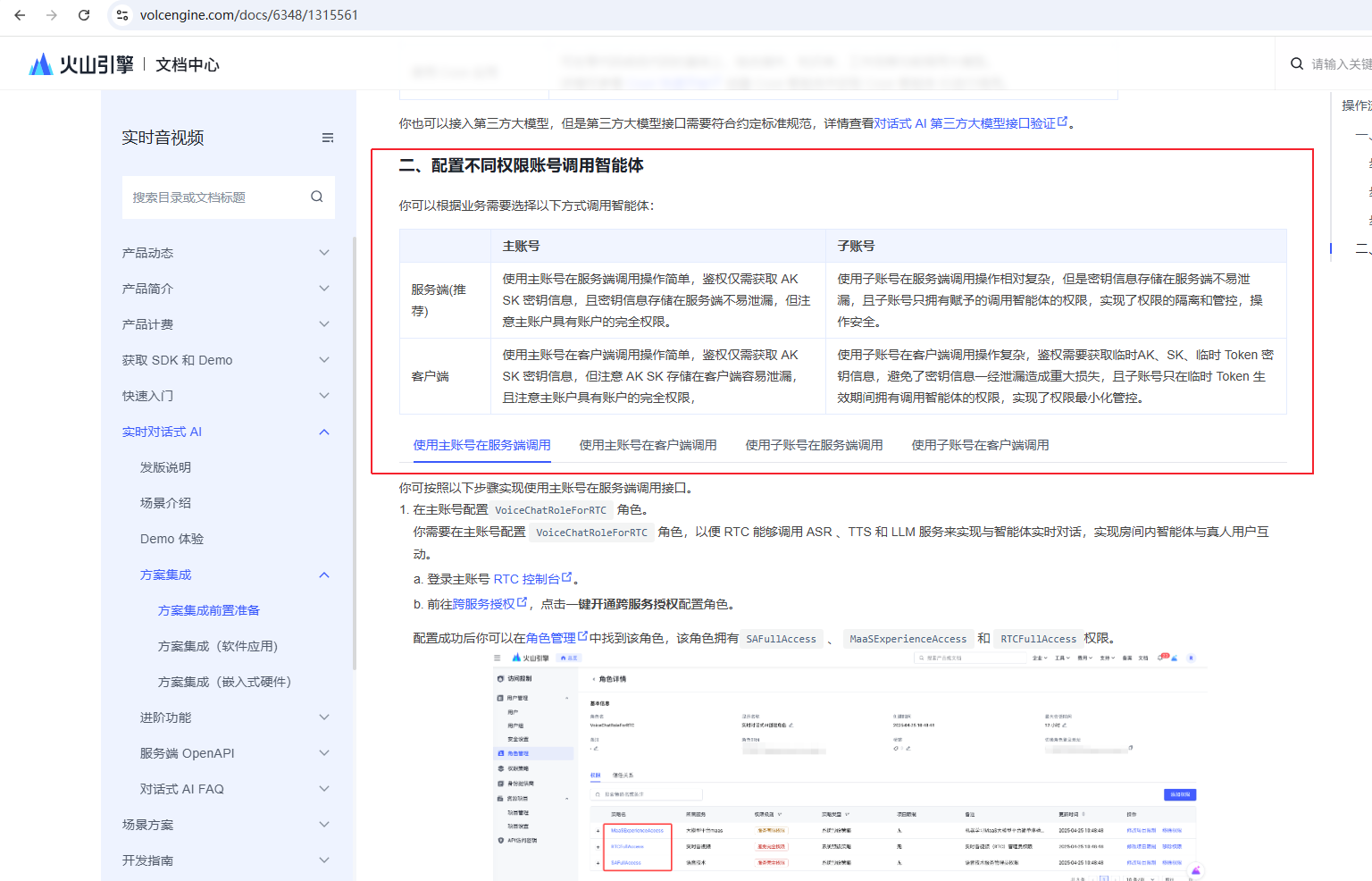Collapse 方案集成 subsection chevron
This screenshot has height=881, width=1372.
[x=324, y=575]
